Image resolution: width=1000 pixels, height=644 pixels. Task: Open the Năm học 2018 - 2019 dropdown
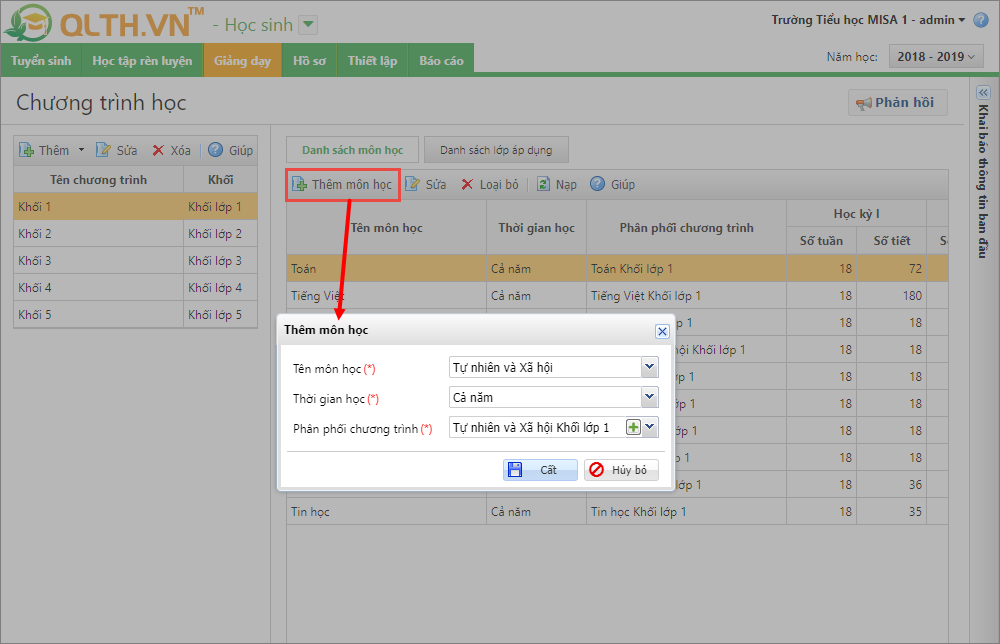coord(936,57)
